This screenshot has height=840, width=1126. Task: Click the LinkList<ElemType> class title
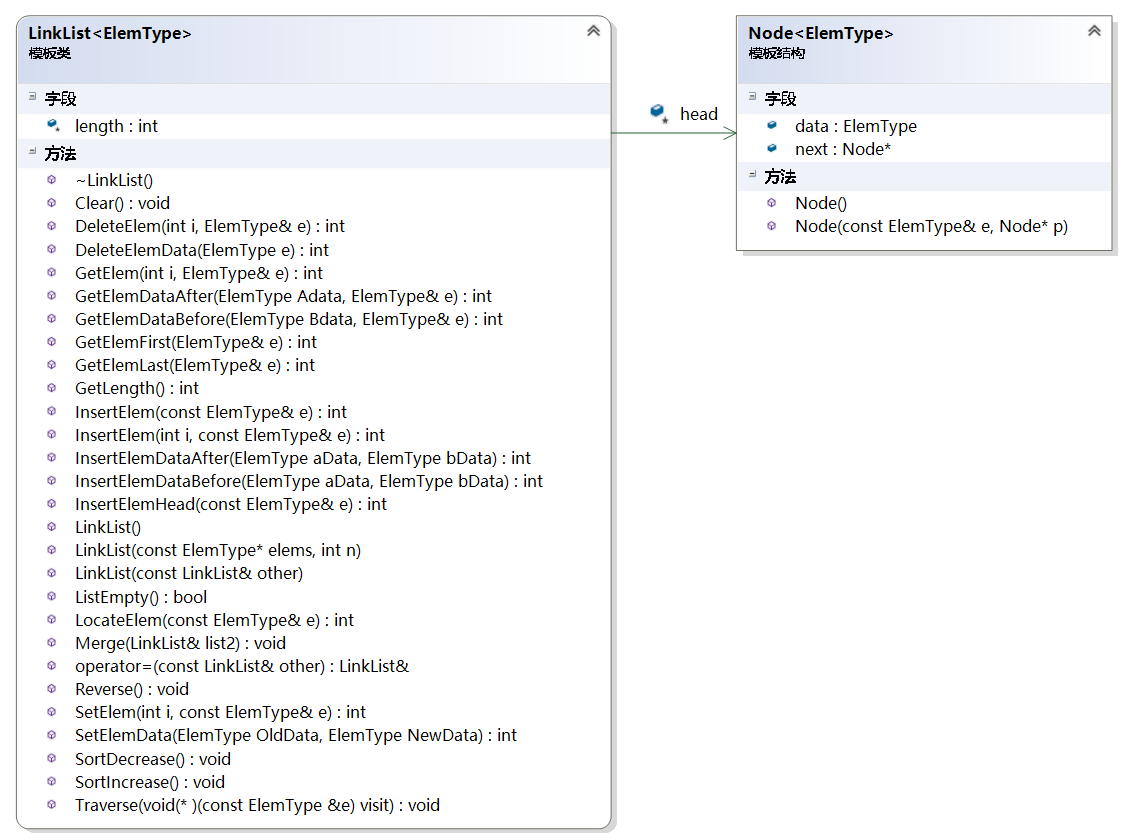pos(109,33)
